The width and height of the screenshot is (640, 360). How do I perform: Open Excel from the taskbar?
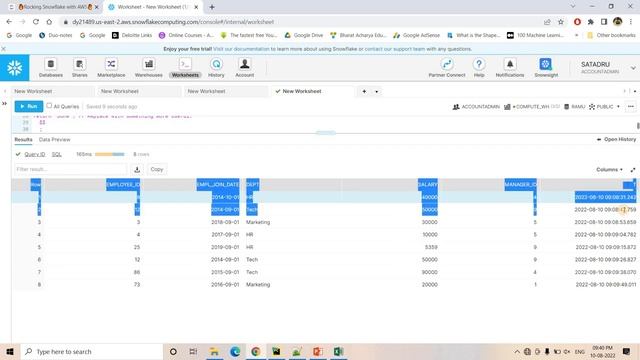[x=338, y=351]
